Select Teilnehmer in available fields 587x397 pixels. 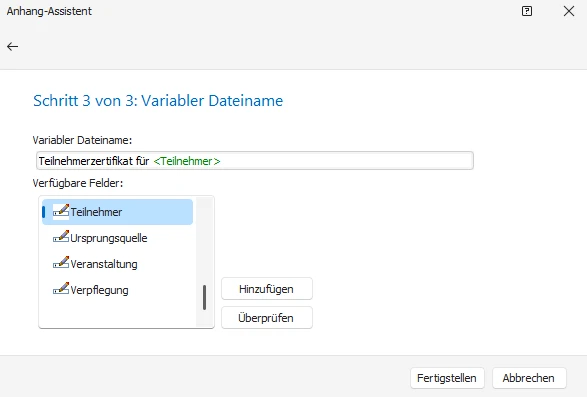118,212
